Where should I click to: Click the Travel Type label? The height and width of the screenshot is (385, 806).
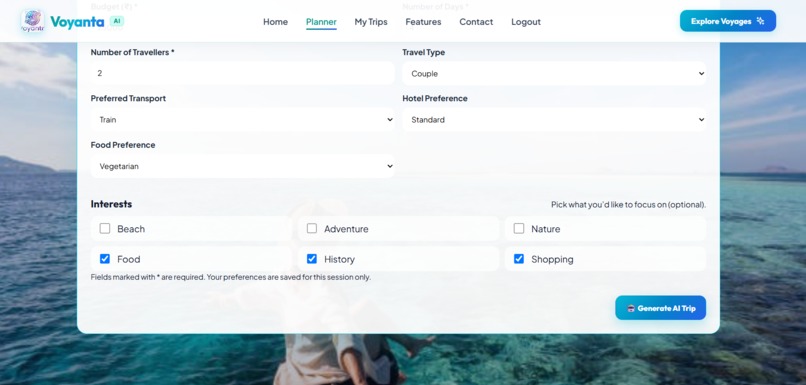click(424, 52)
